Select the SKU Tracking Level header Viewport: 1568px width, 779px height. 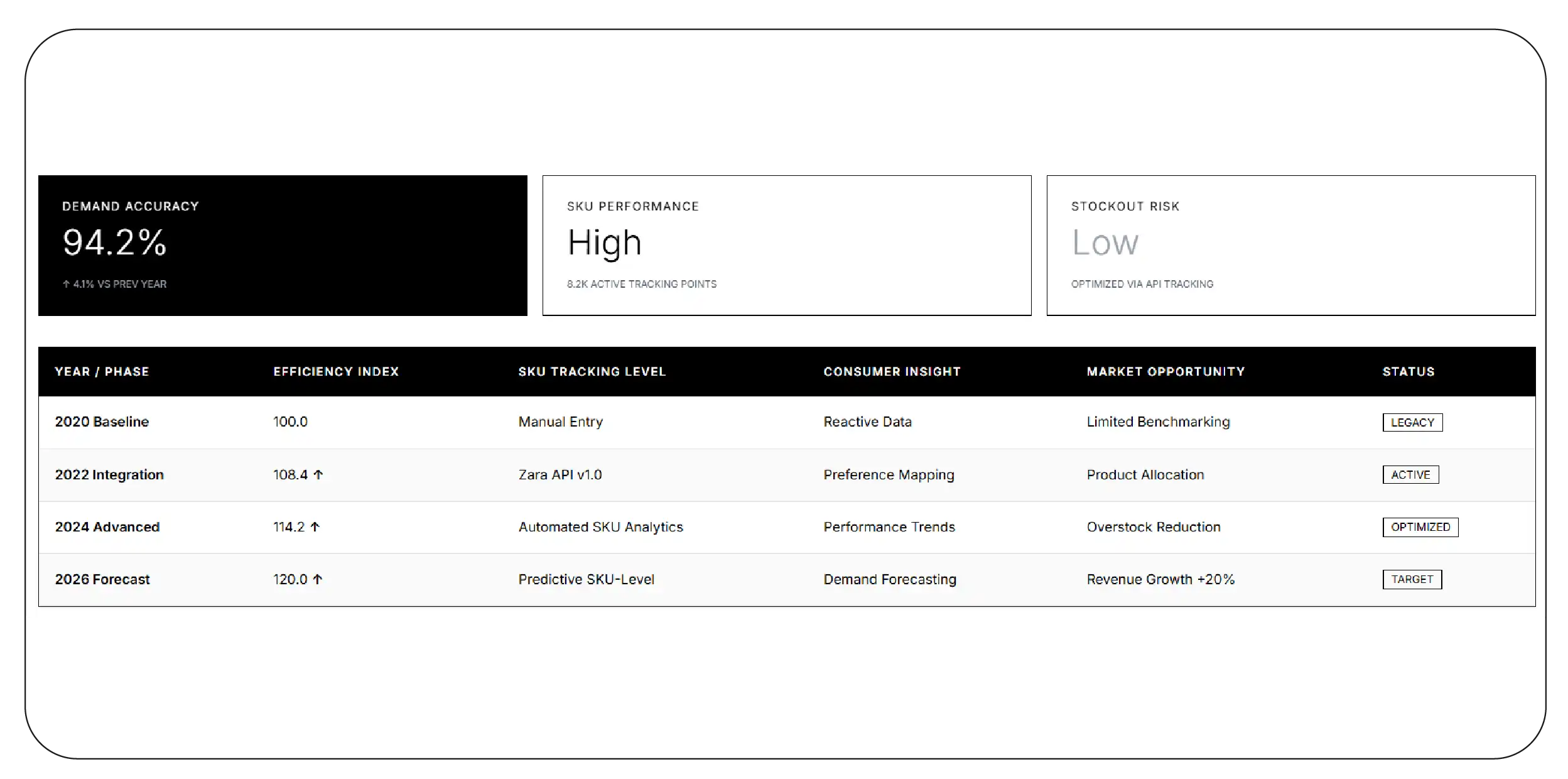tap(592, 371)
